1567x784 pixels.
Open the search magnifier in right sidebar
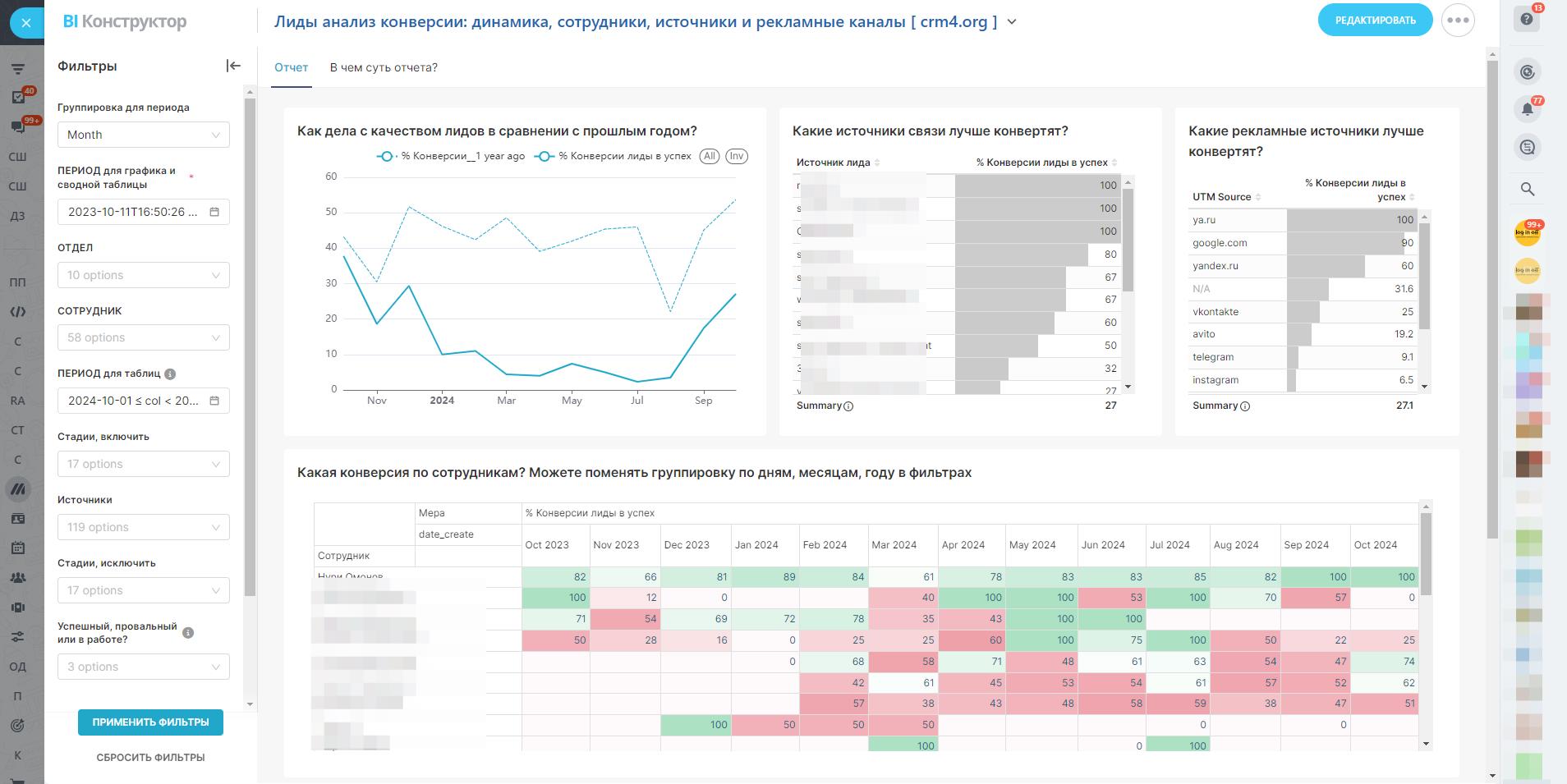(x=1527, y=190)
